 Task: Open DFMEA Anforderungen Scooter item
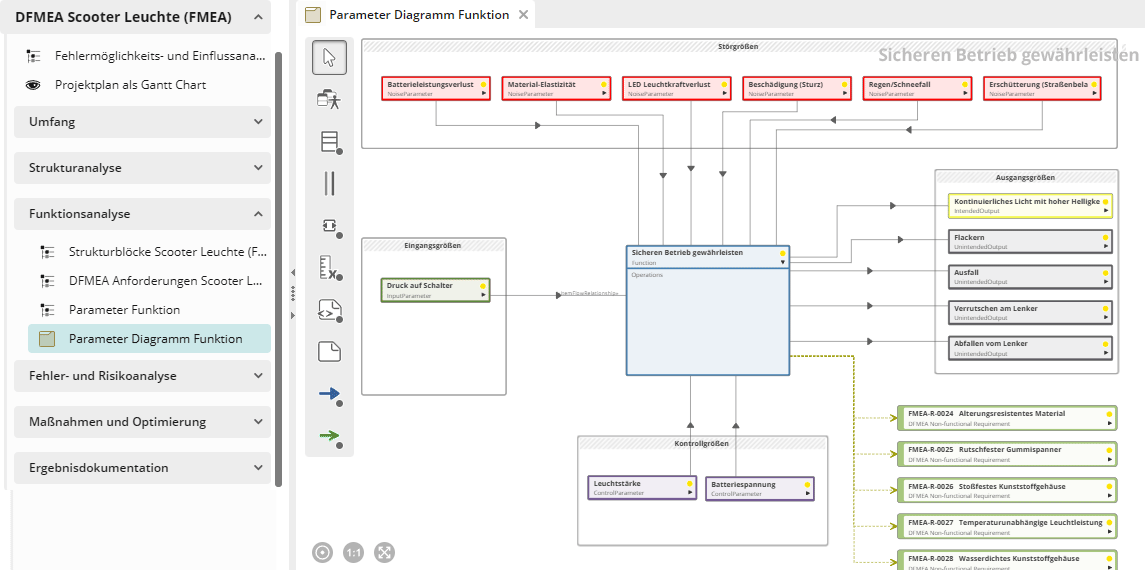pyautogui.click(x=165, y=281)
